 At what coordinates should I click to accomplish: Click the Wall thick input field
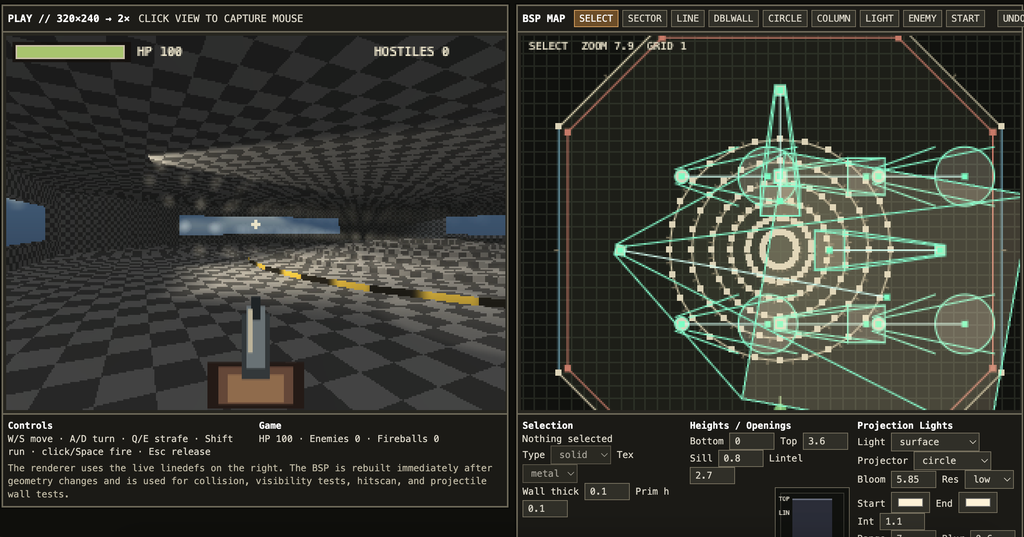[607, 491]
